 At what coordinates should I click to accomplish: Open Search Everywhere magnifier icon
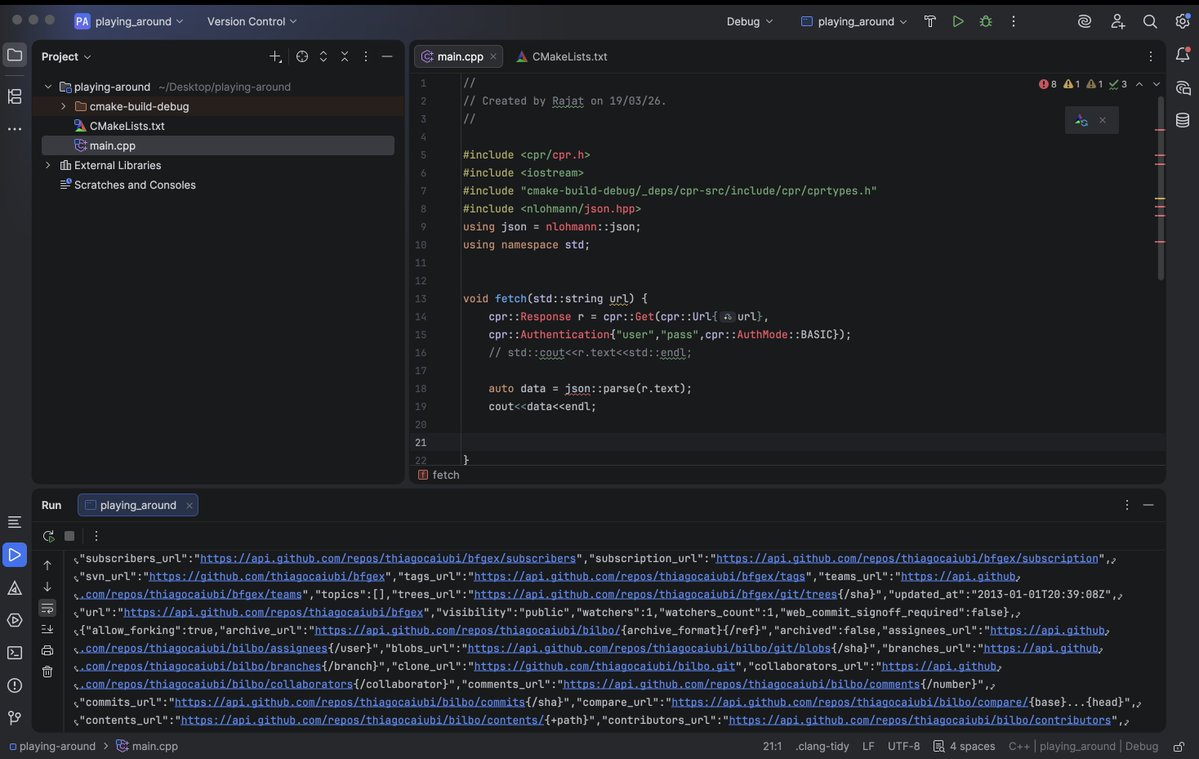pyautogui.click(x=1150, y=21)
